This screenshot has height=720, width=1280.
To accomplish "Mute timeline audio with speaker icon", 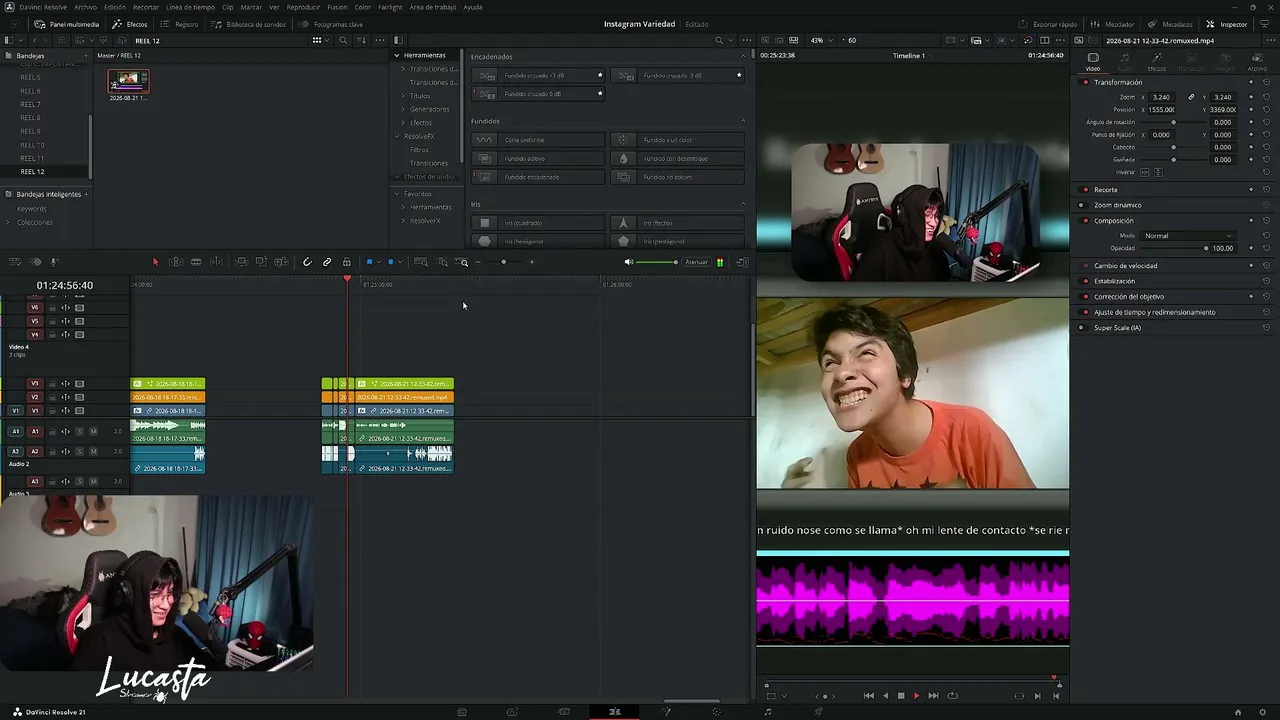I will pyautogui.click(x=628, y=262).
